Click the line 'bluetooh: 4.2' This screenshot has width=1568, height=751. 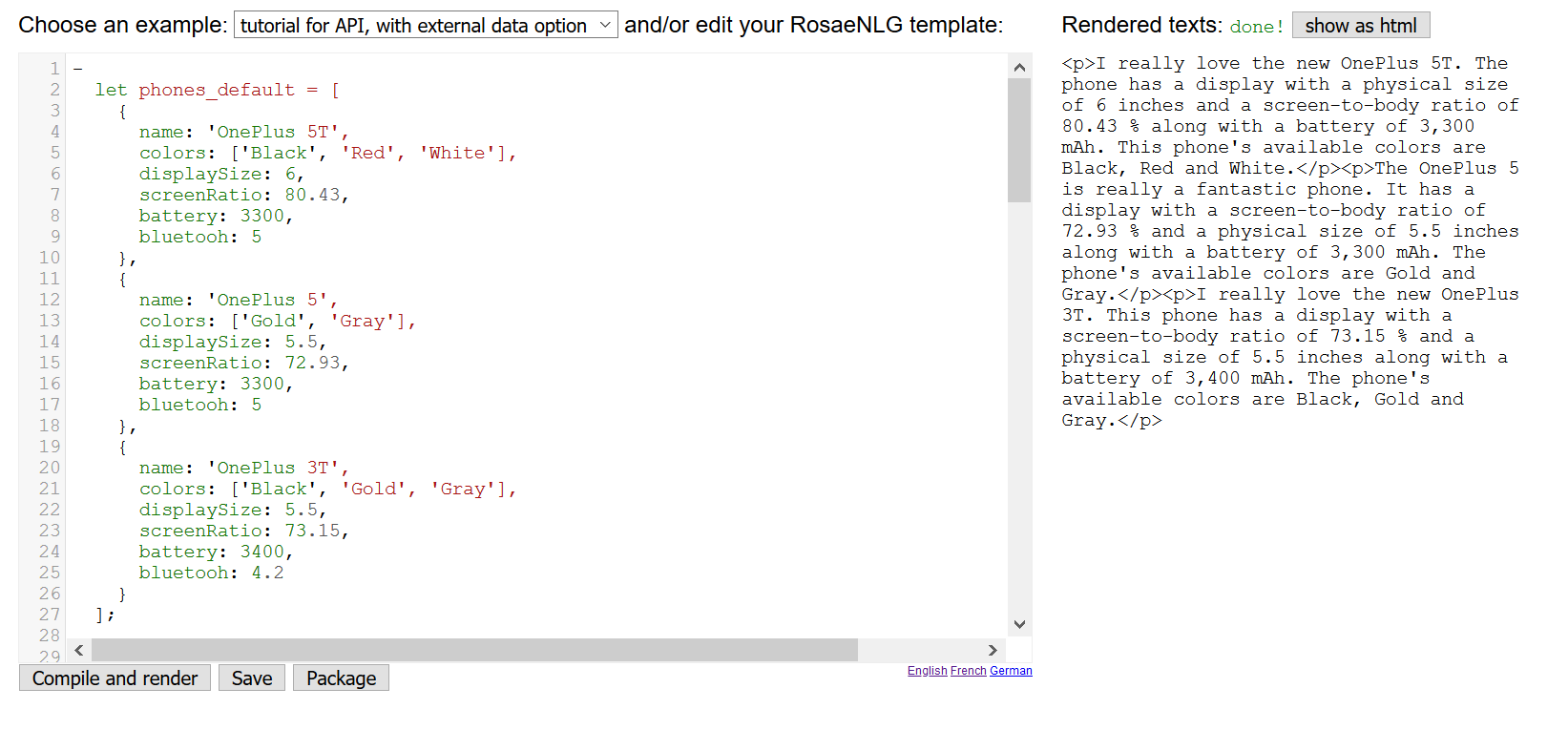(x=211, y=573)
